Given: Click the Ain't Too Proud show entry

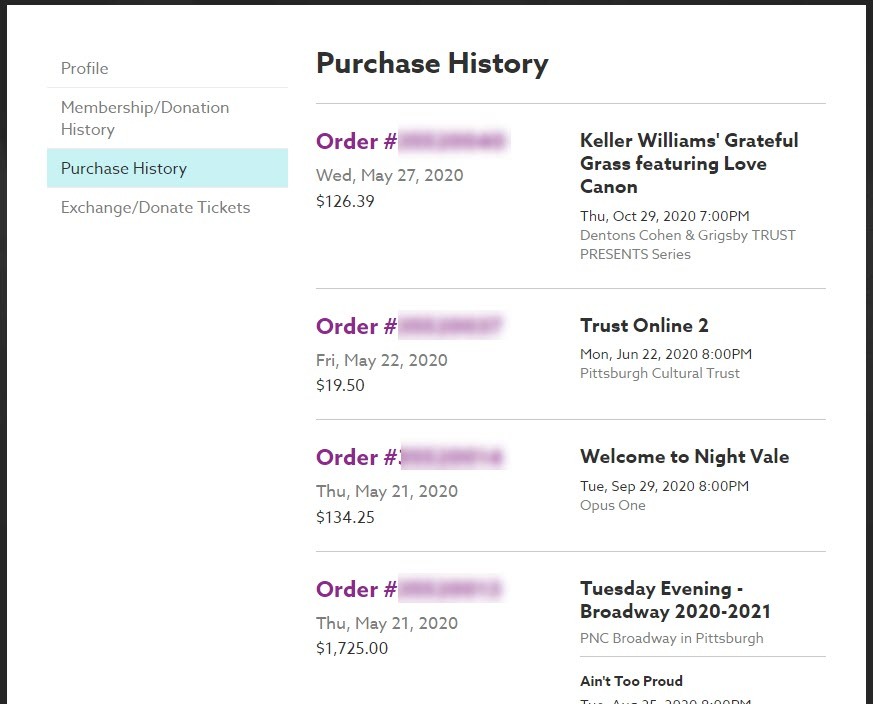Looking at the screenshot, I should [x=631, y=681].
